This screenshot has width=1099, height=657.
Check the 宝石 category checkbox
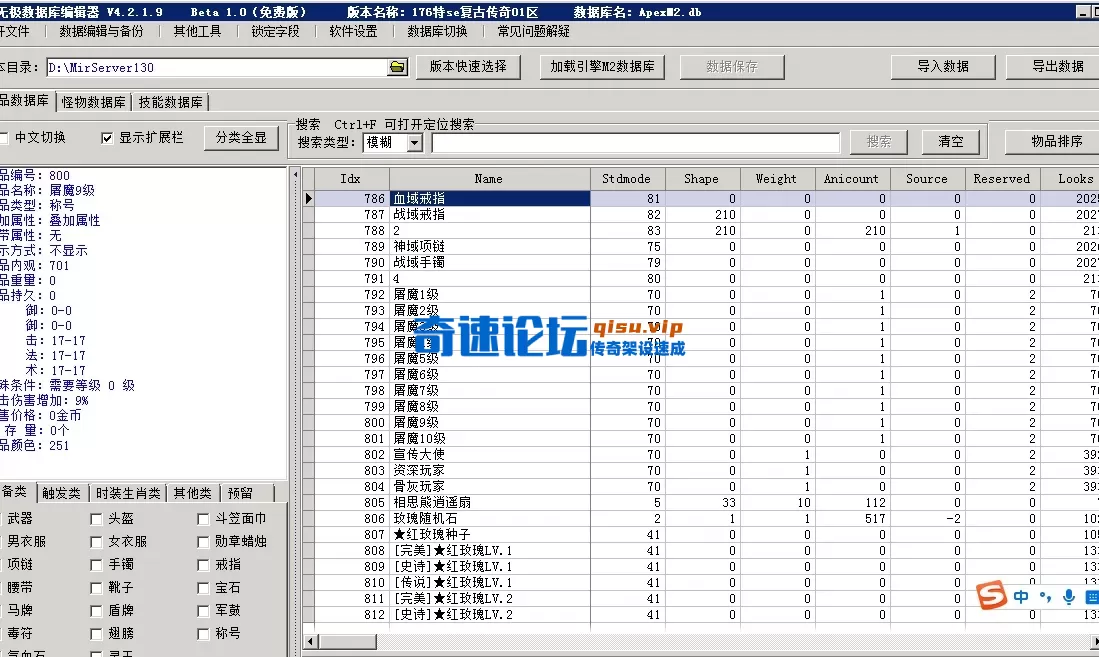pyautogui.click(x=203, y=588)
